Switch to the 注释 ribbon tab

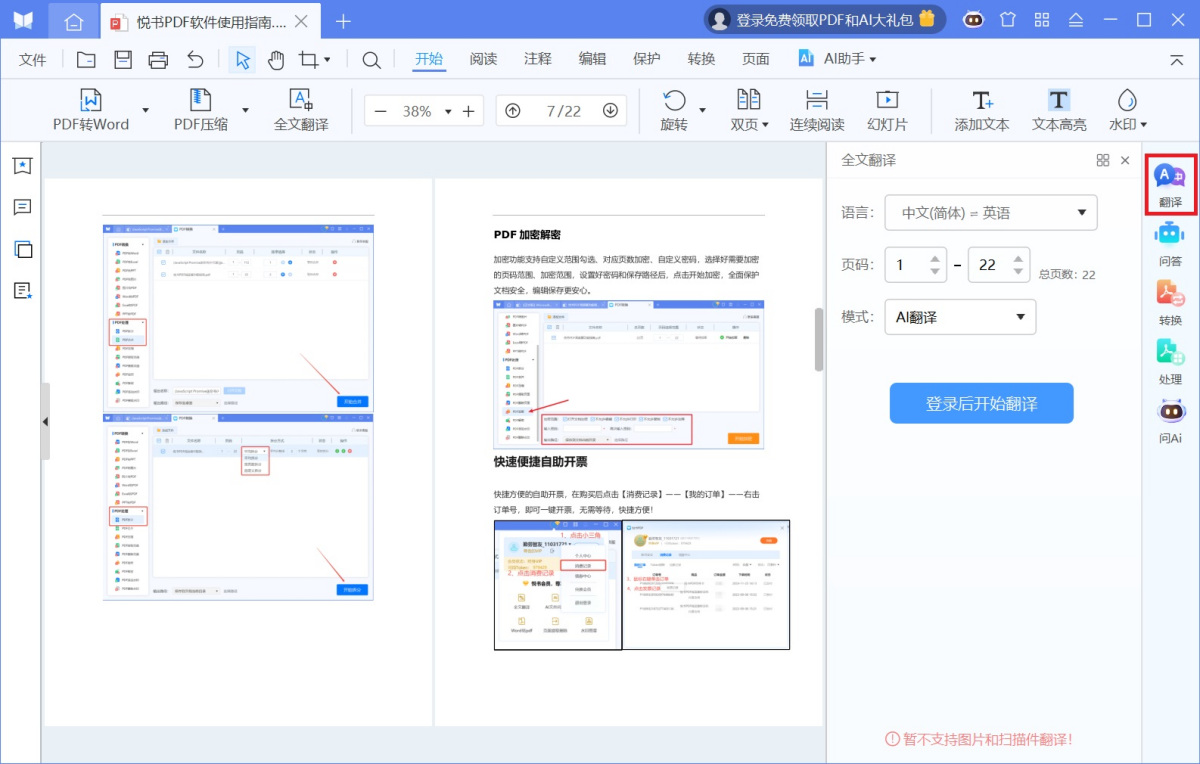537,59
